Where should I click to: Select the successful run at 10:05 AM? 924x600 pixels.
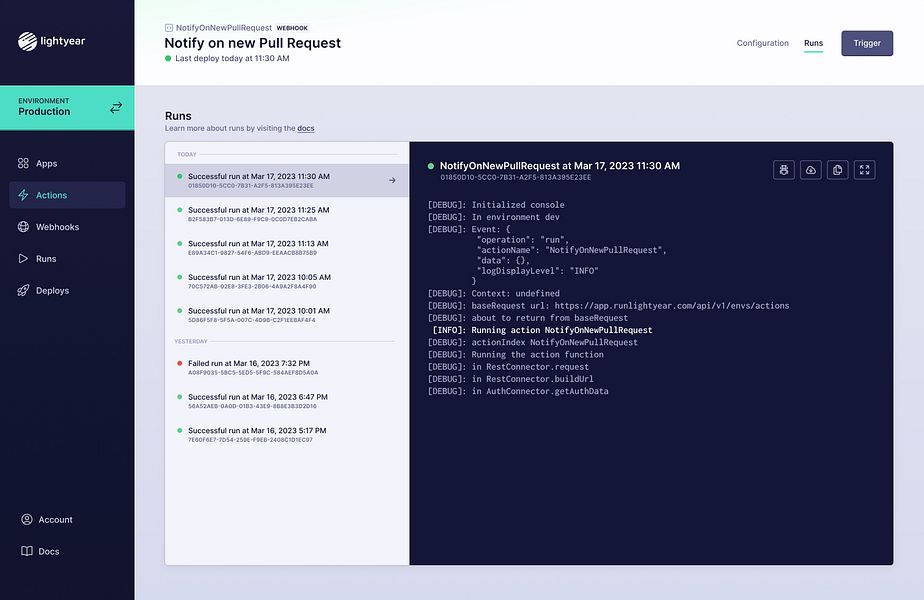[286, 281]
